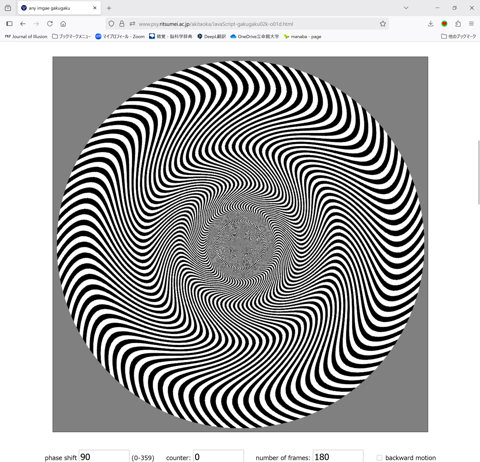This screenshot has height=462, width=480.
Task: Go back one page
Action: [x=23, y=24]
